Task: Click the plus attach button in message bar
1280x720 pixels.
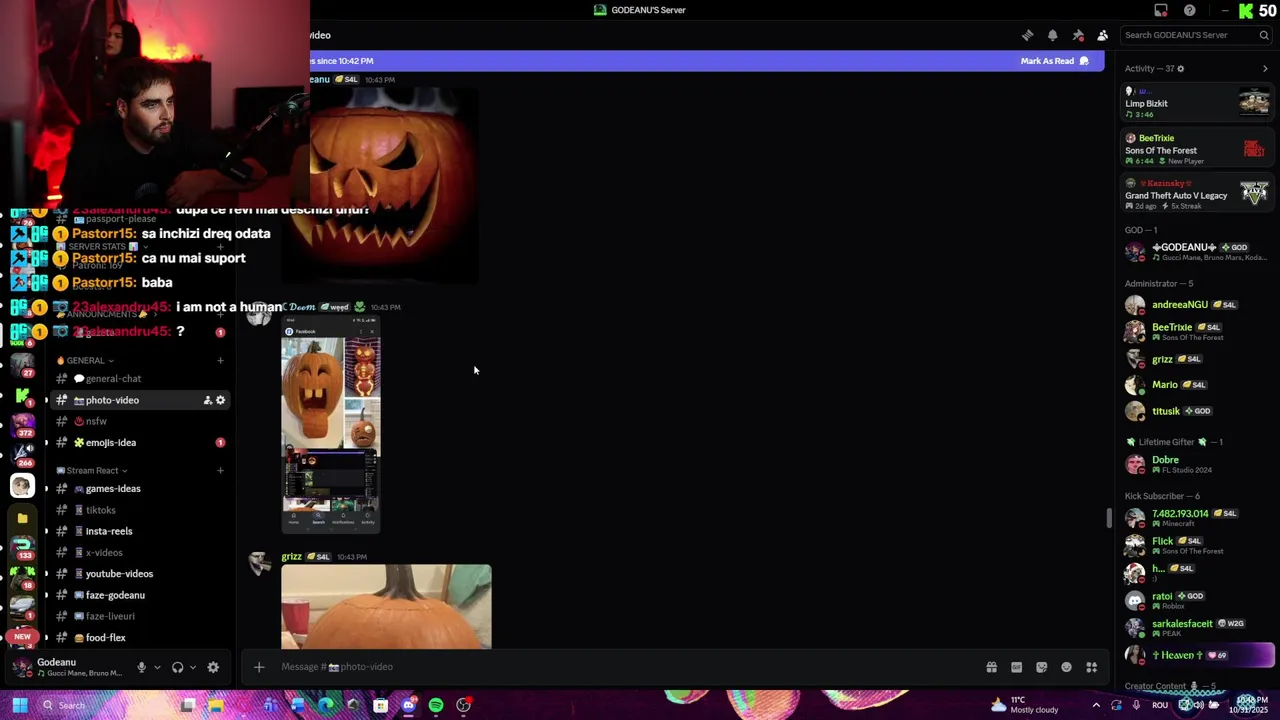Action: tap(259, 667)
